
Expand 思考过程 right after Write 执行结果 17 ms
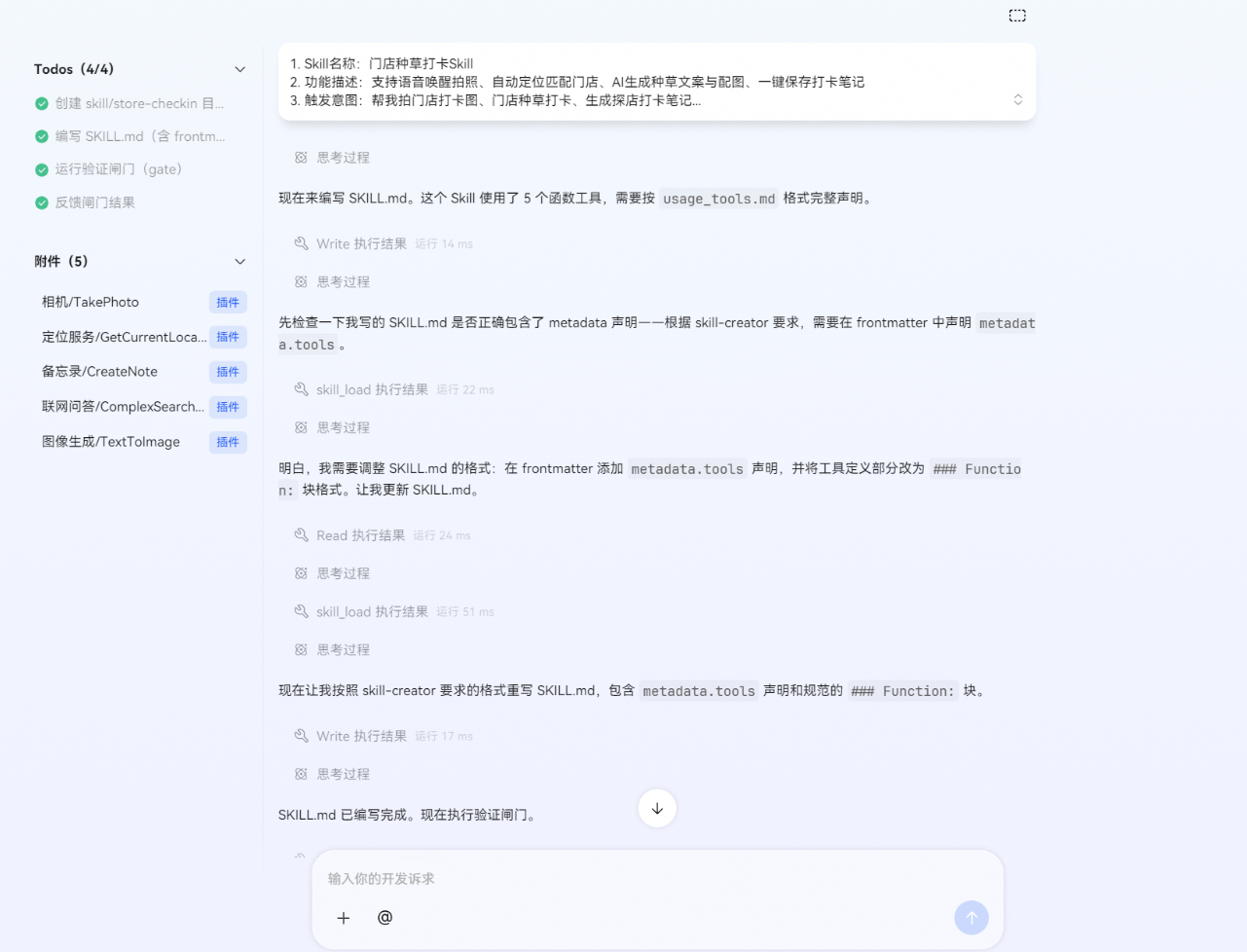click(332, 774)
